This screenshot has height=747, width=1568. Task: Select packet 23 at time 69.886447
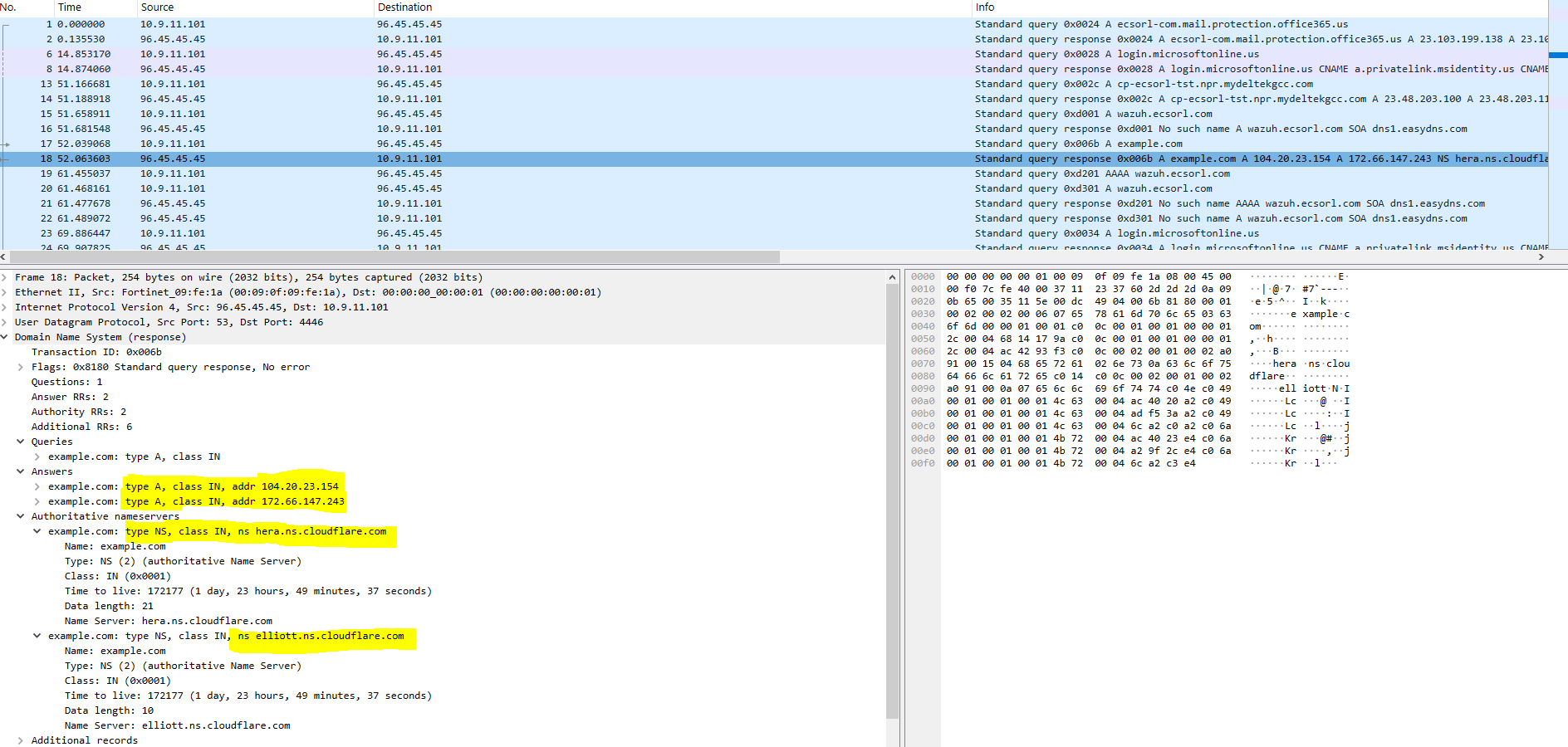(774, 233)
